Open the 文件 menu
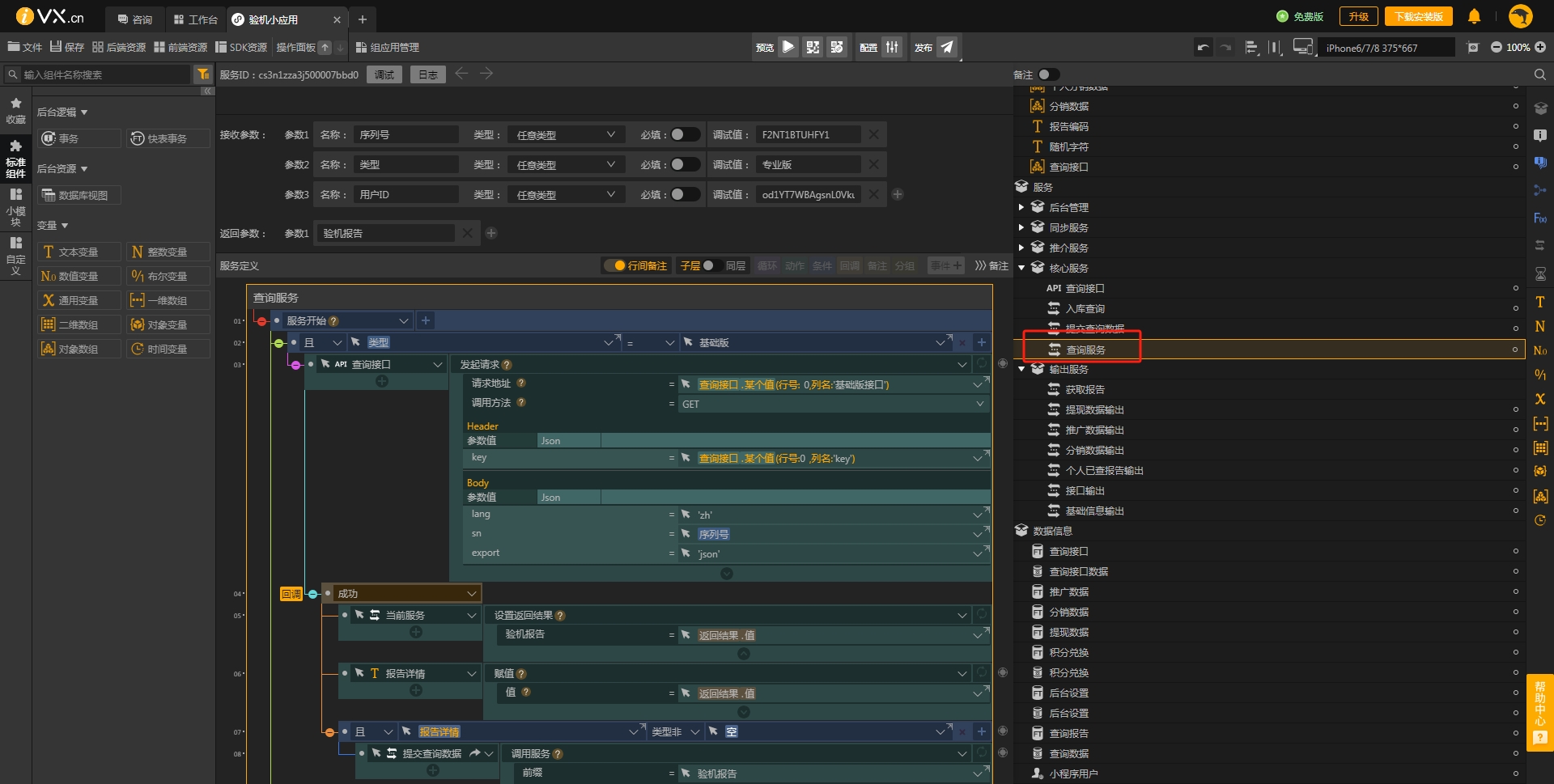 (x=24, y=47)
